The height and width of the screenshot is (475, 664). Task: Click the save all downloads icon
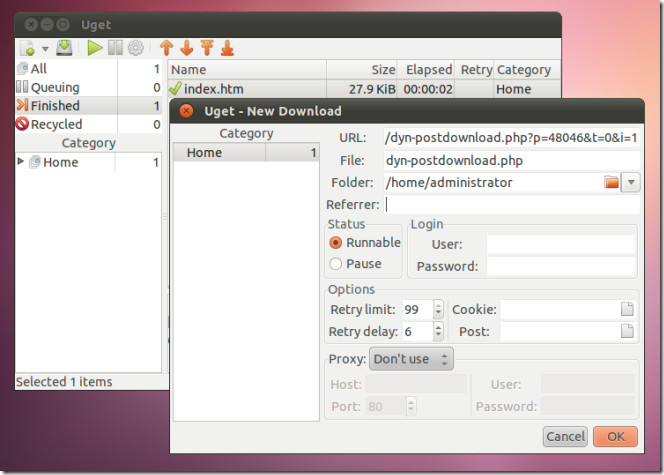point(64,48)
